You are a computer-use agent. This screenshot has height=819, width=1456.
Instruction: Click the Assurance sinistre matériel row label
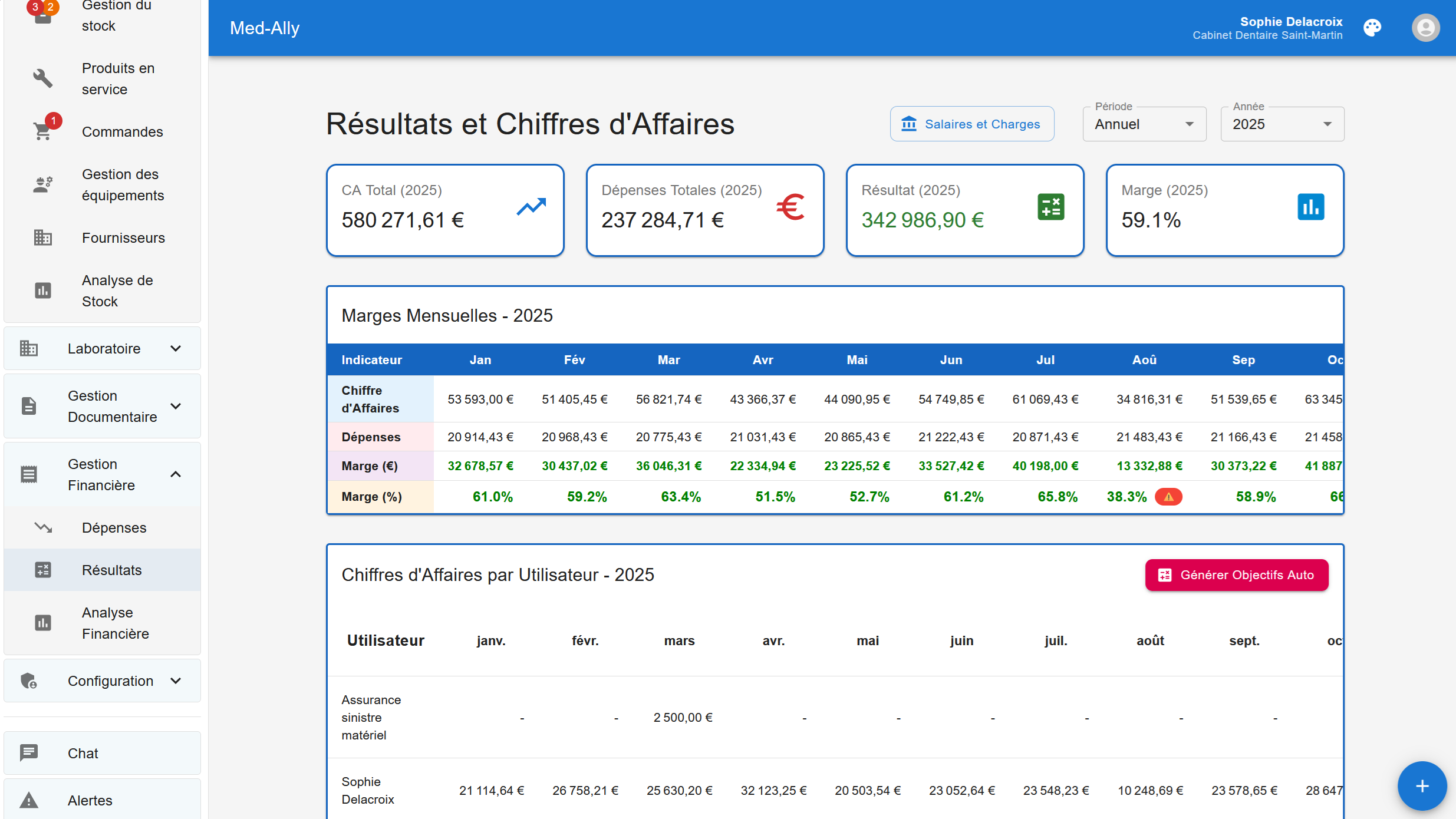(x=371, y=717)
